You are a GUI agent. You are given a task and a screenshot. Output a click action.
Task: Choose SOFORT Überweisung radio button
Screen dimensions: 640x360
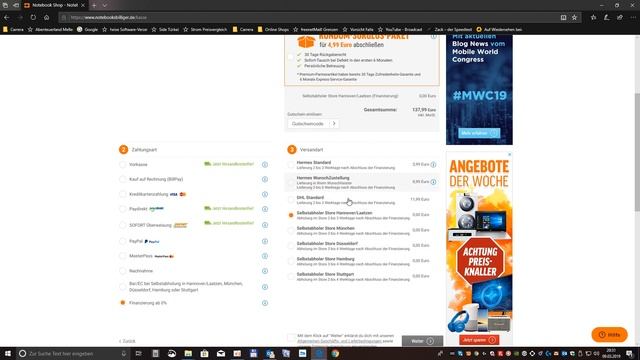tap(122, 225)
